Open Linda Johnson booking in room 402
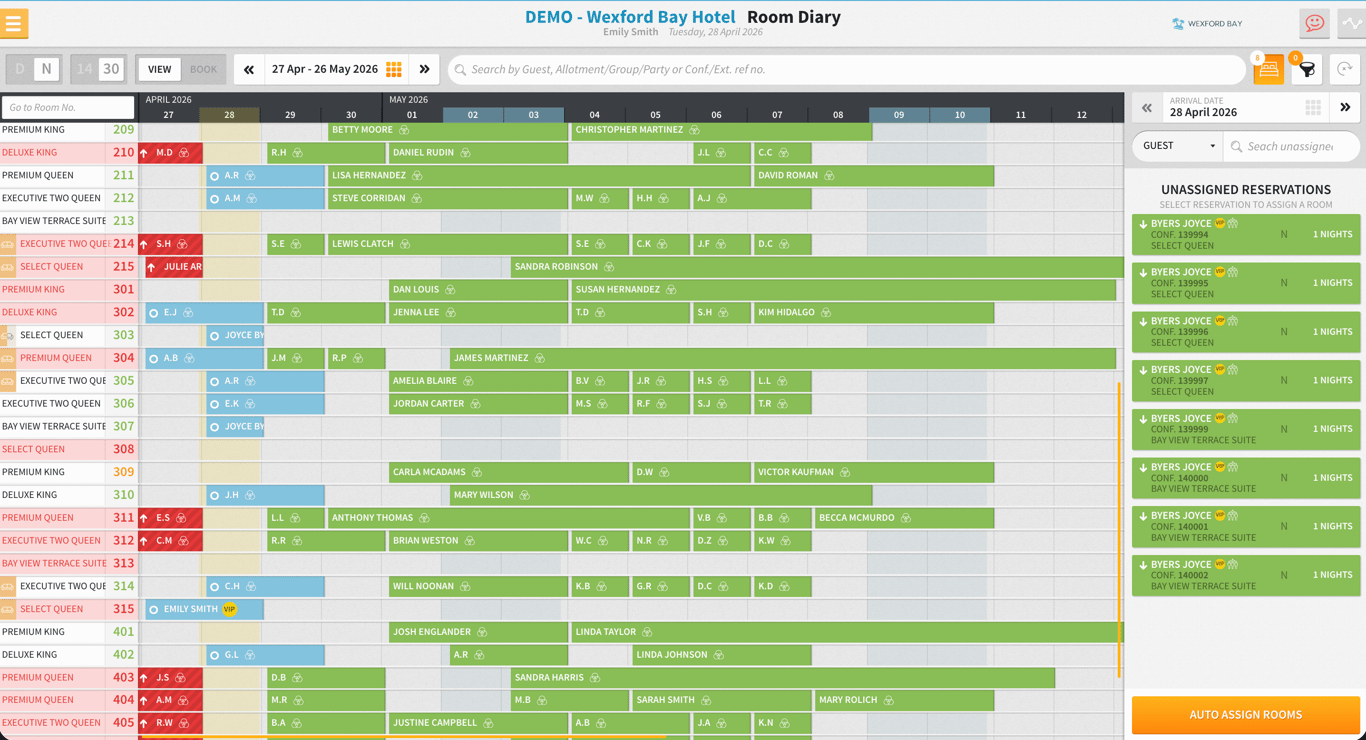 tap(721, 655)
